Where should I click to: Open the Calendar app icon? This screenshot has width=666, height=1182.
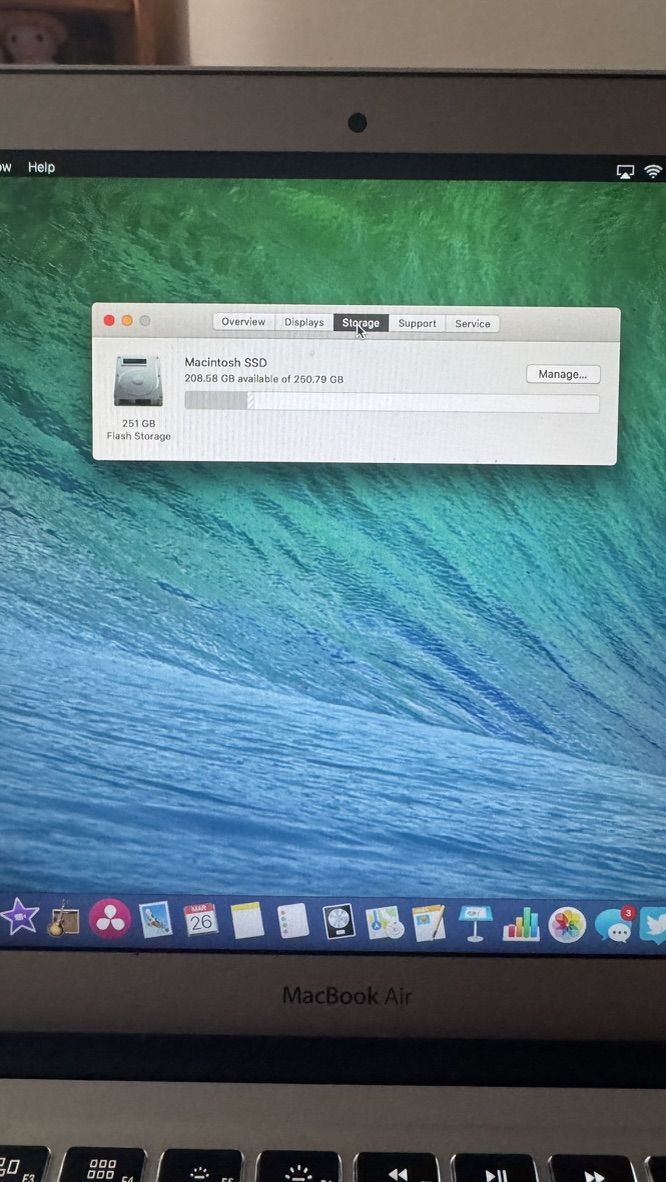click(x=201, y=920)
